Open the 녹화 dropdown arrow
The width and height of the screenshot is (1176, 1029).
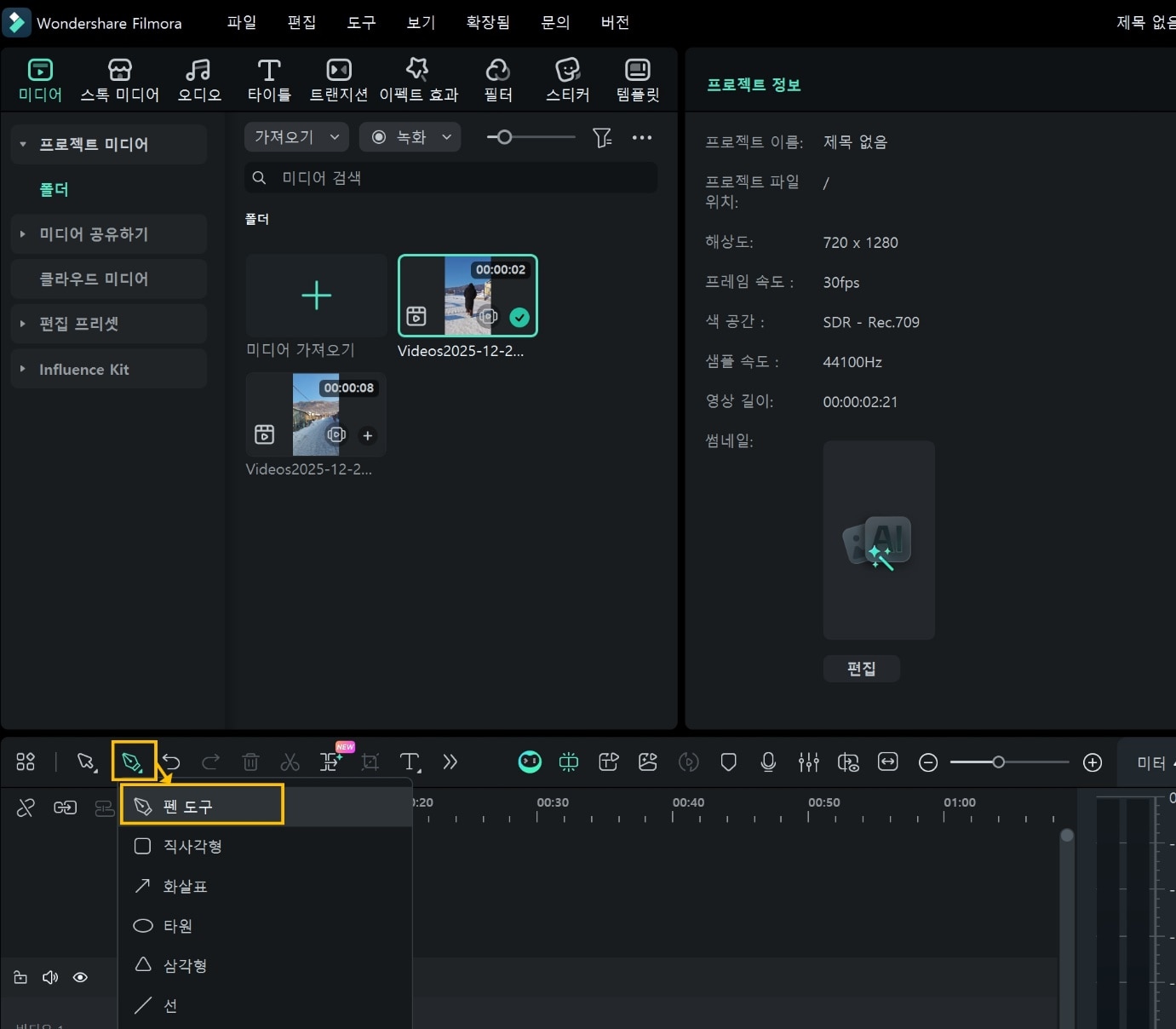446,136
